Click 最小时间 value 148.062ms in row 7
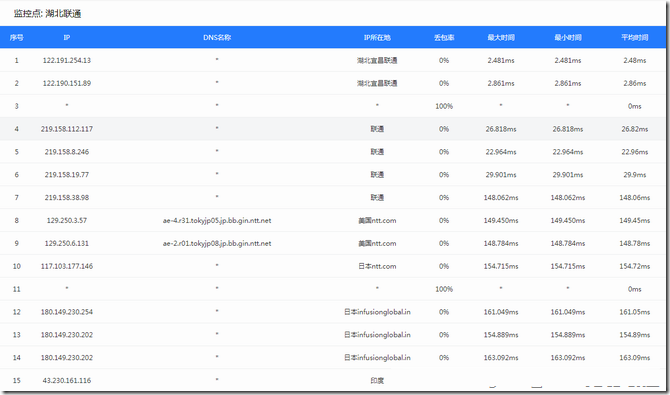670x395 pixels. click(x=568, y=198)
